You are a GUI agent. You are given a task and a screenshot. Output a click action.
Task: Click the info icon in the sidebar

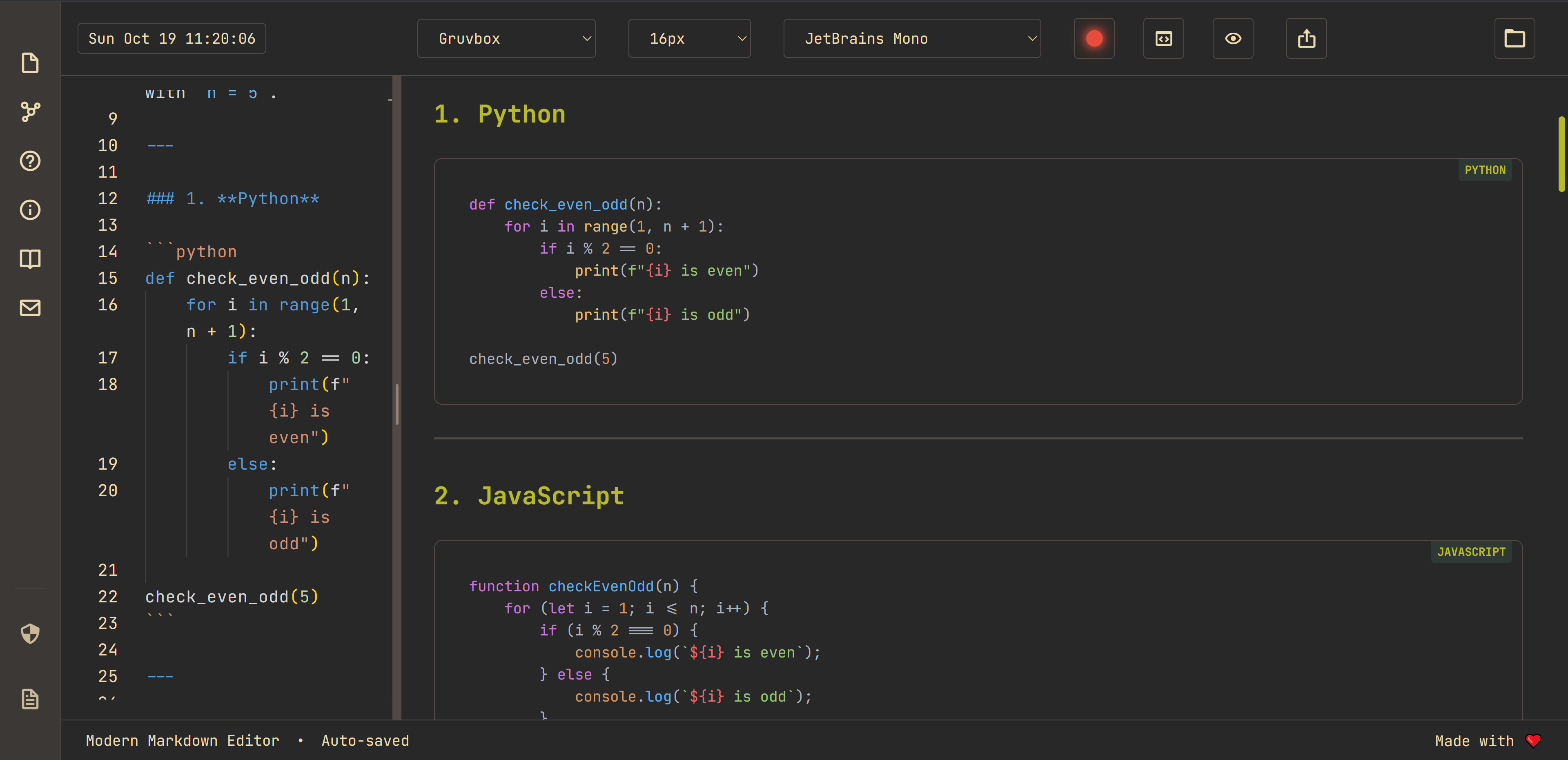30,210
